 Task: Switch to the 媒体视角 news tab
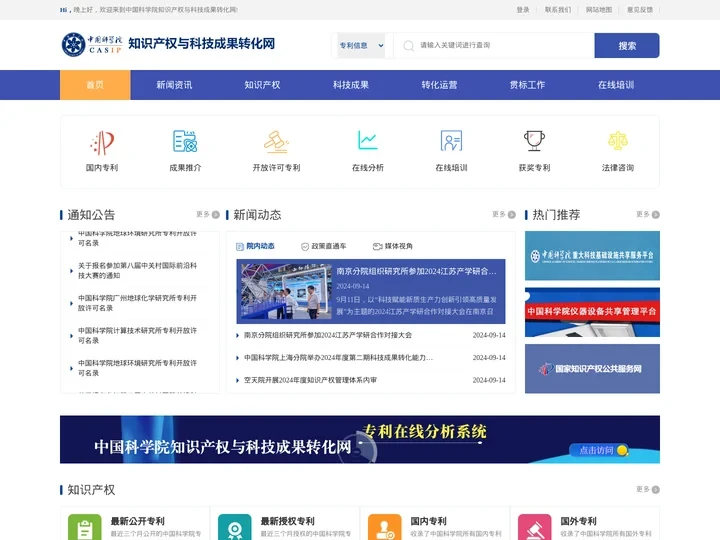click(393, 246)
